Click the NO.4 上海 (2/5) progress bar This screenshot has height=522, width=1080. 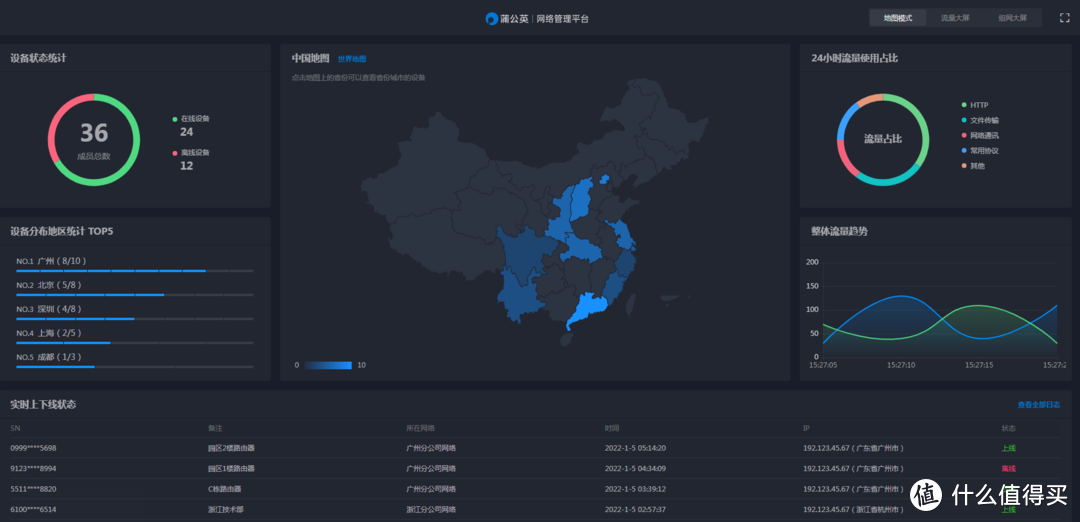(134, 343)
